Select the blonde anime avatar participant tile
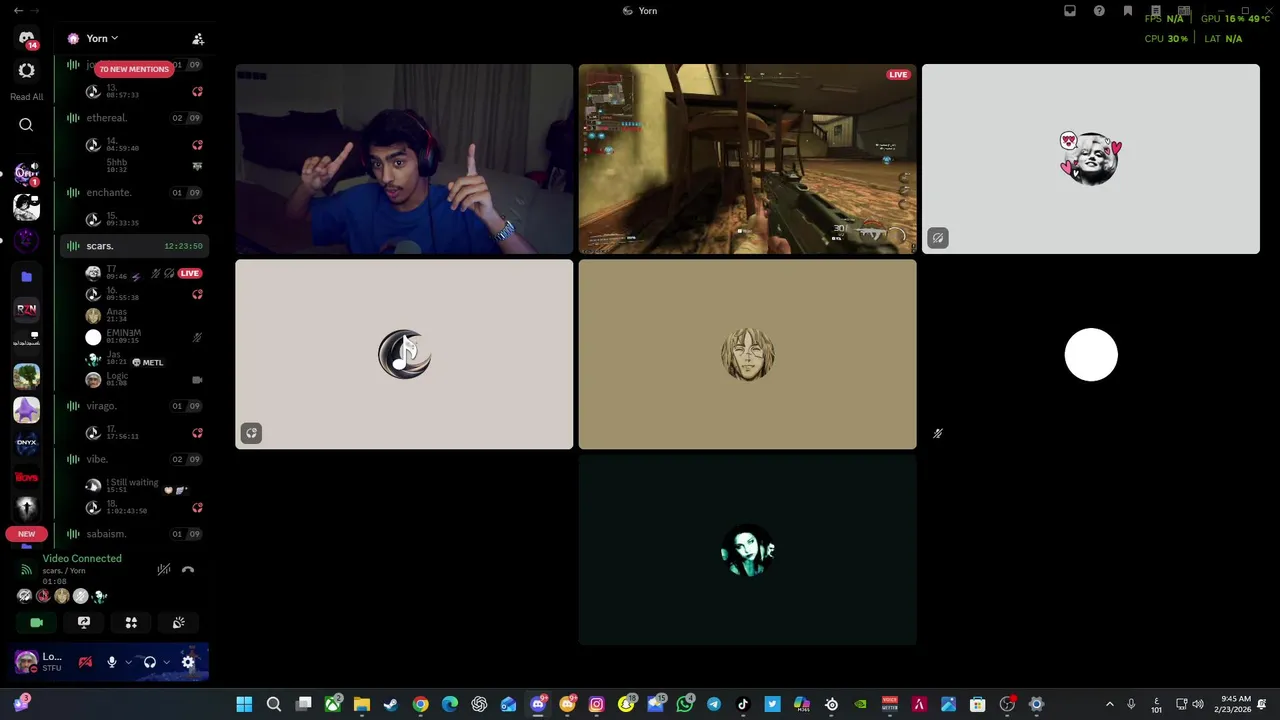Screen dimensions: 1280x720 coord(747,355)
